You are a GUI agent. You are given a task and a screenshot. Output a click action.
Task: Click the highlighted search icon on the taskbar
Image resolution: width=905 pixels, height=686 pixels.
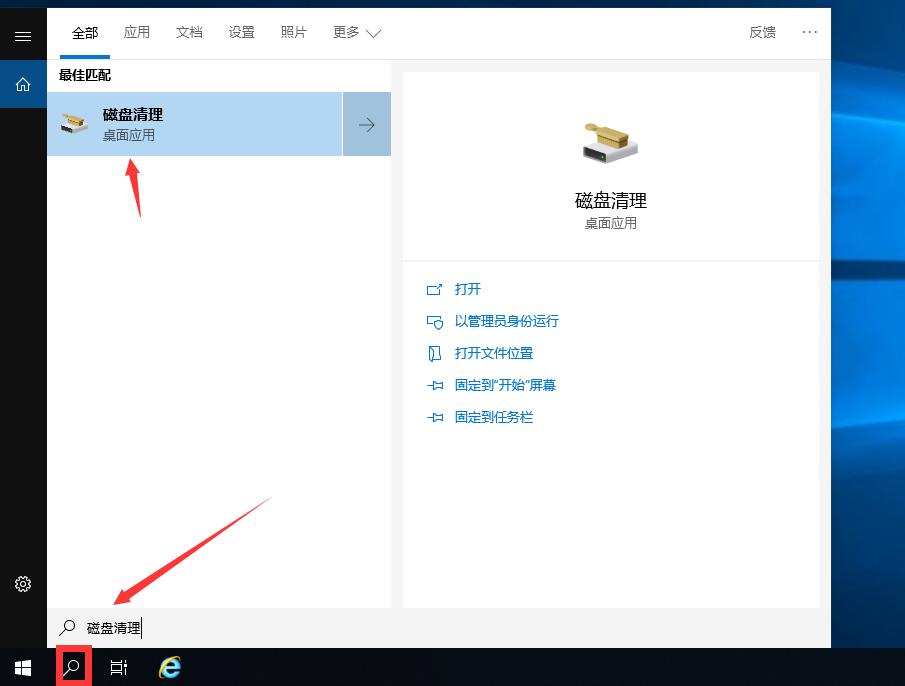(x=72, y=666)
